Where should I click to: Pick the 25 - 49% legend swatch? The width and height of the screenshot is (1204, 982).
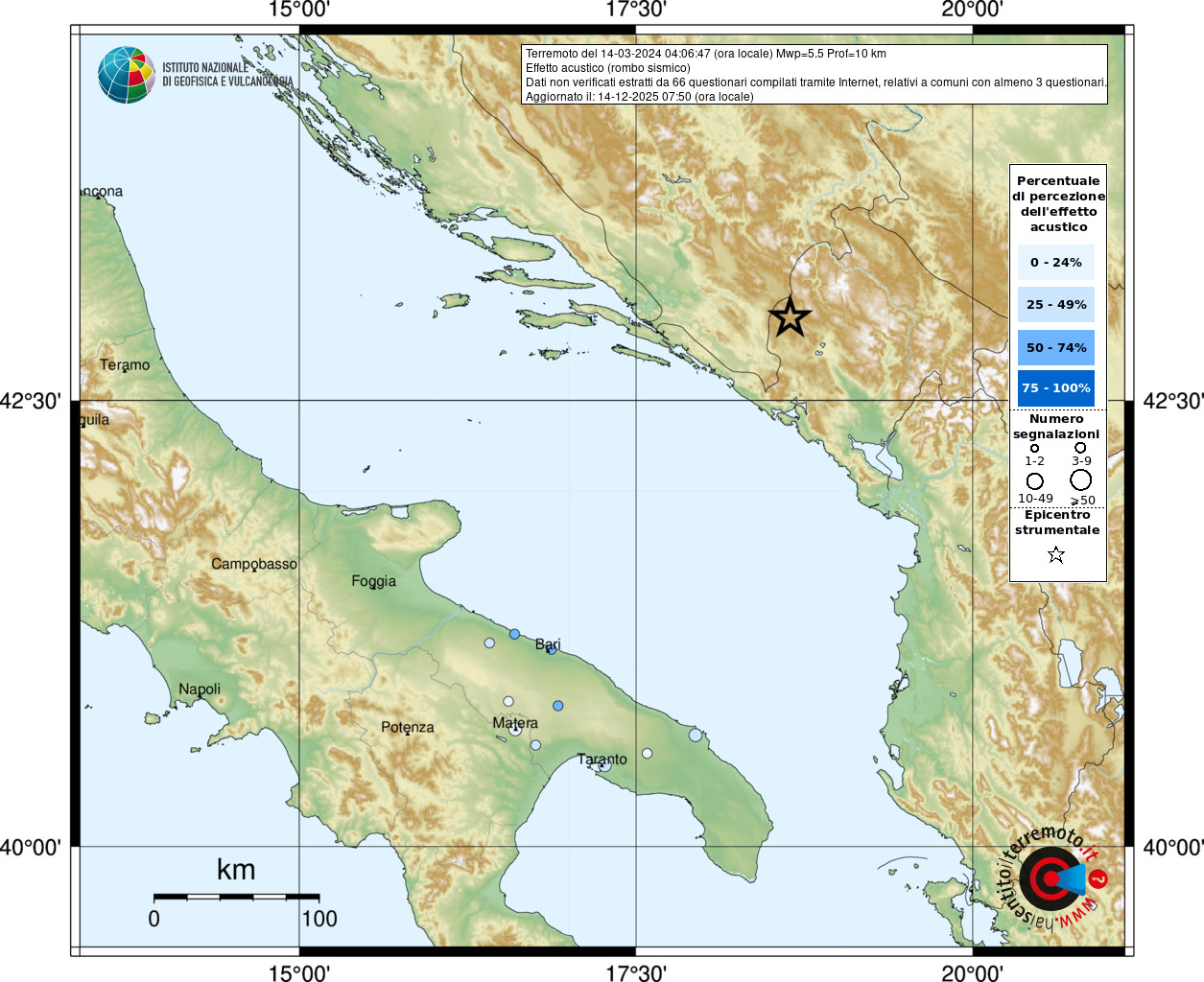(1055, 305)
